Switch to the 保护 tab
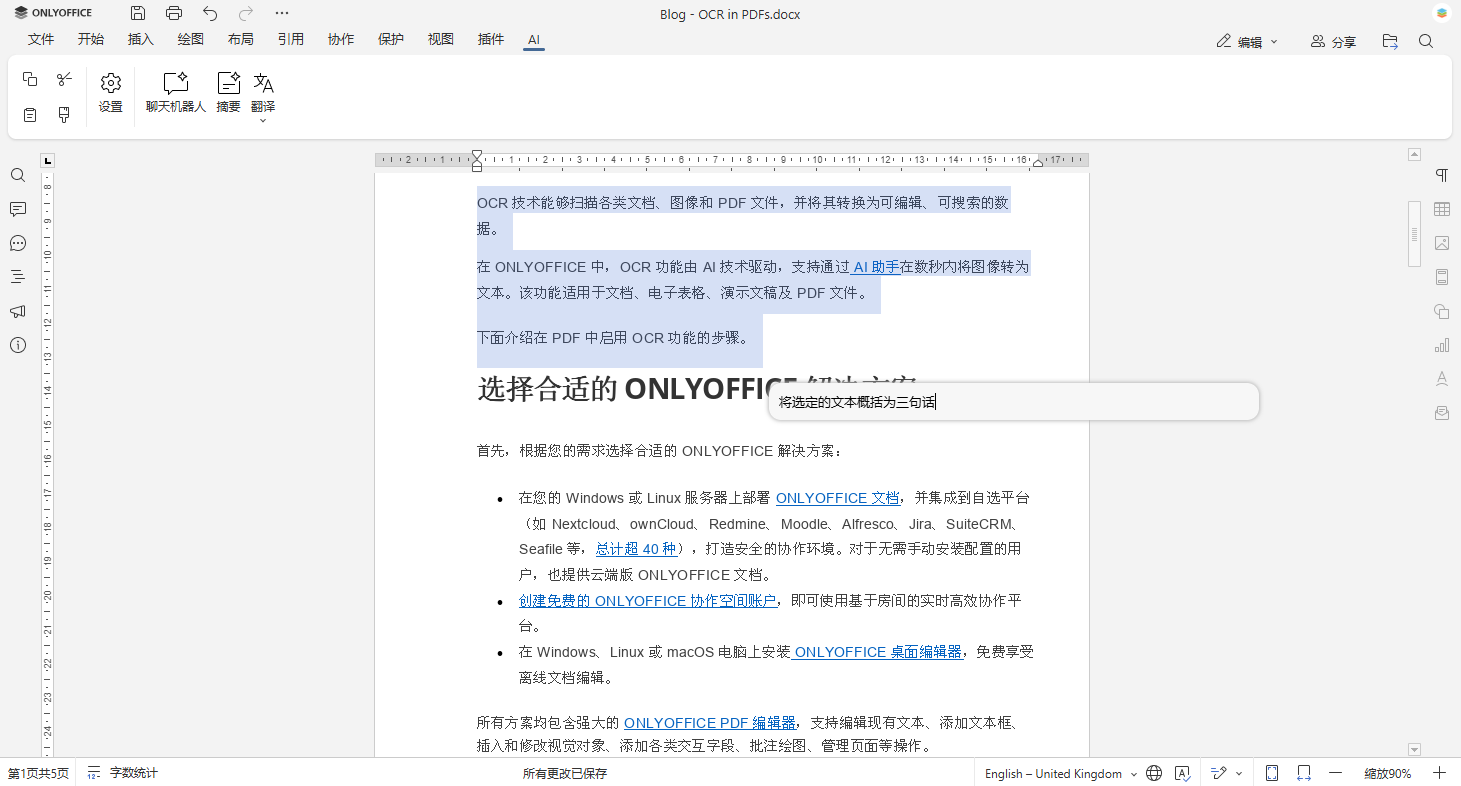The height and width of the screenshot is (786, 1461). (x=391, y=40)
